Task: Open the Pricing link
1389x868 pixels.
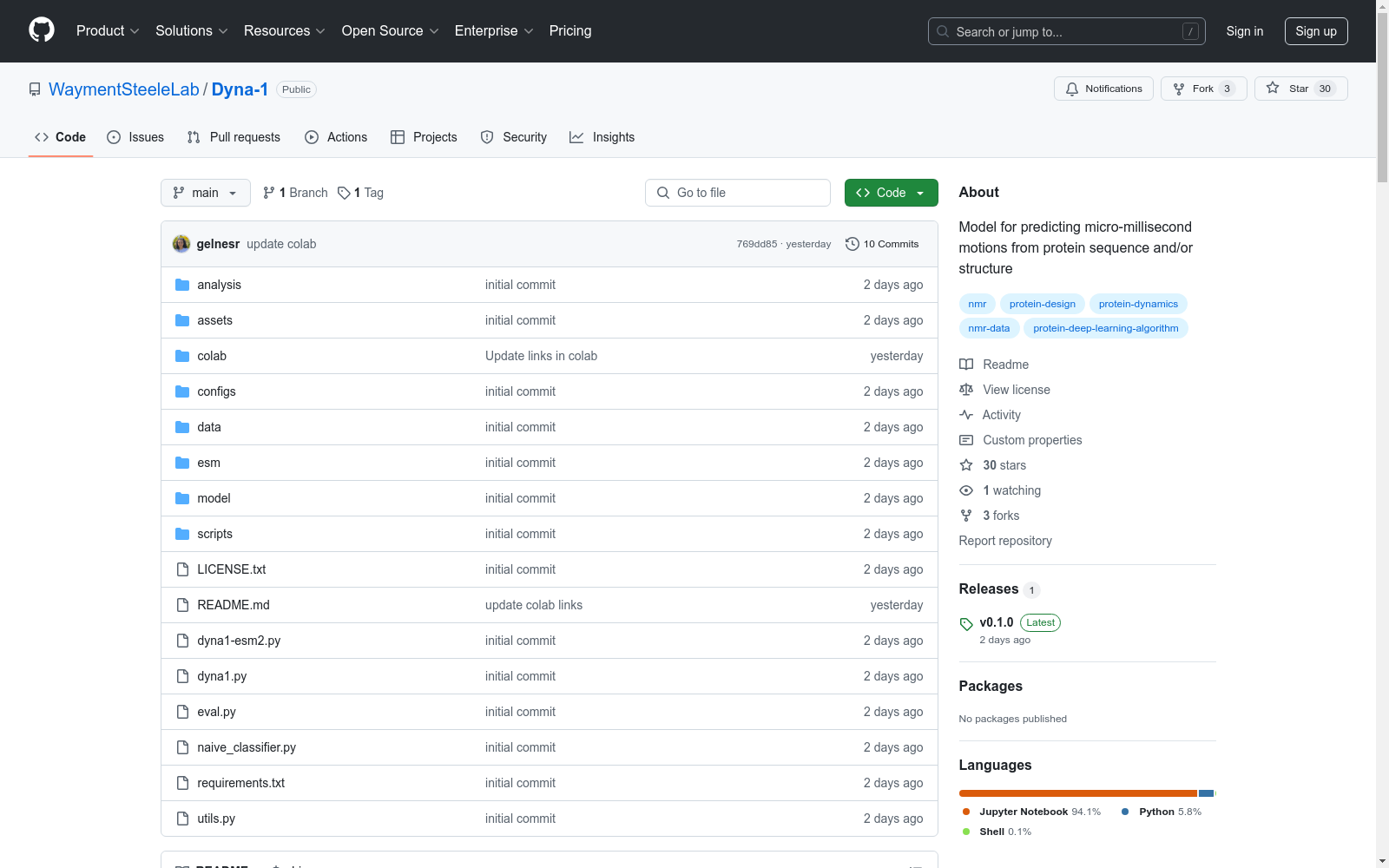Action: [x=570, y=30]
